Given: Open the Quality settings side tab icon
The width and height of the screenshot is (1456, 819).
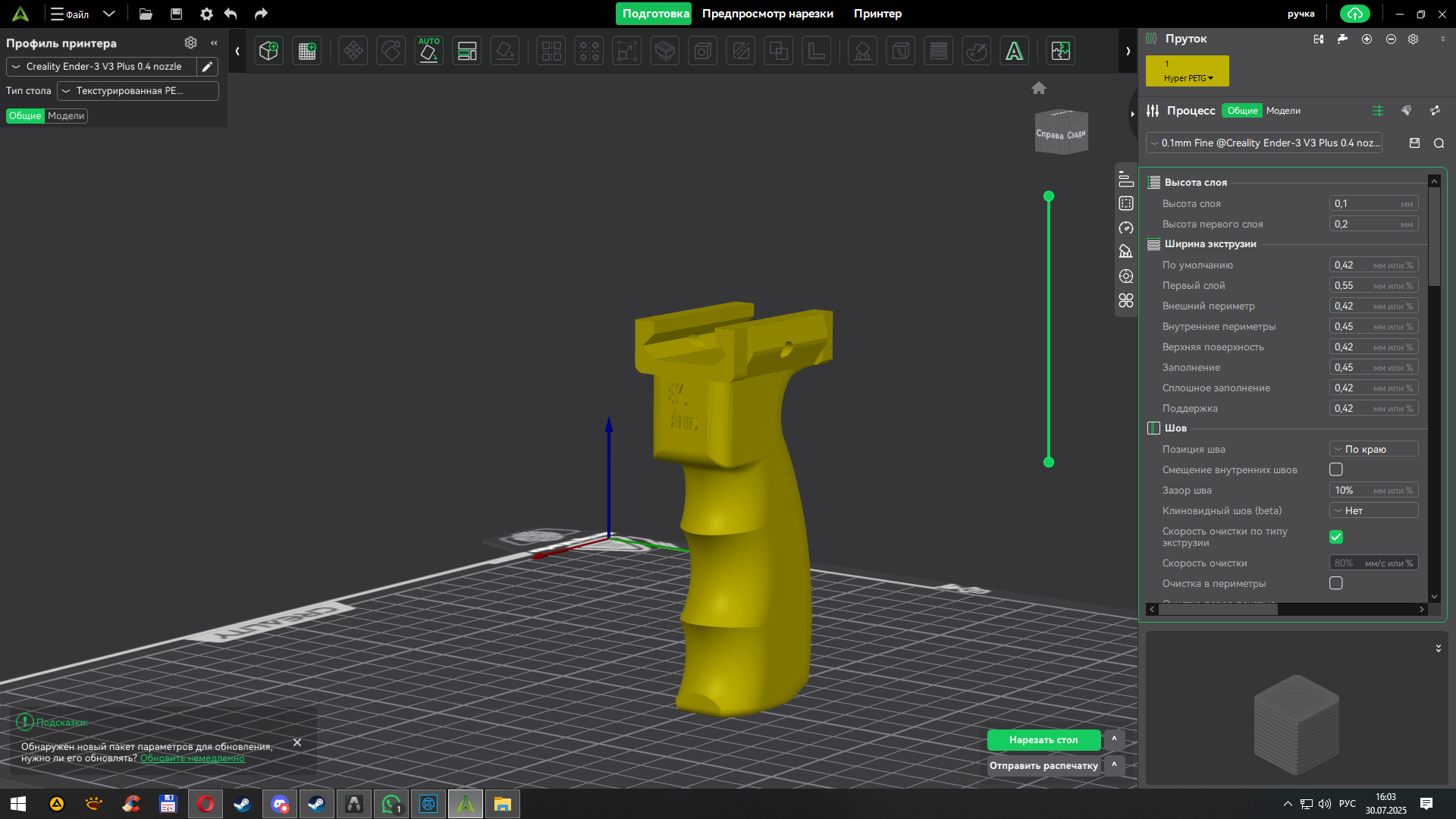Looking at the screenshot, I should [x=1126, y=179].
